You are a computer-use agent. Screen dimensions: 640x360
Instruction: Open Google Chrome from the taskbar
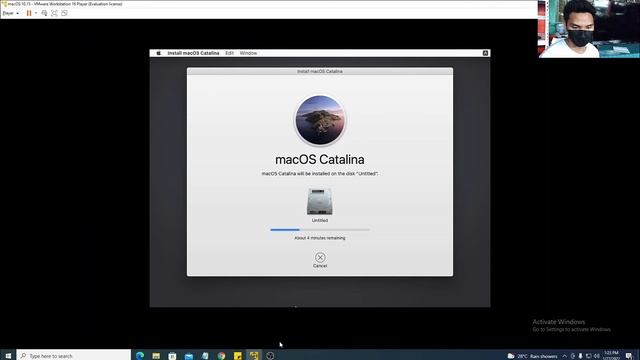coord(221,356)
